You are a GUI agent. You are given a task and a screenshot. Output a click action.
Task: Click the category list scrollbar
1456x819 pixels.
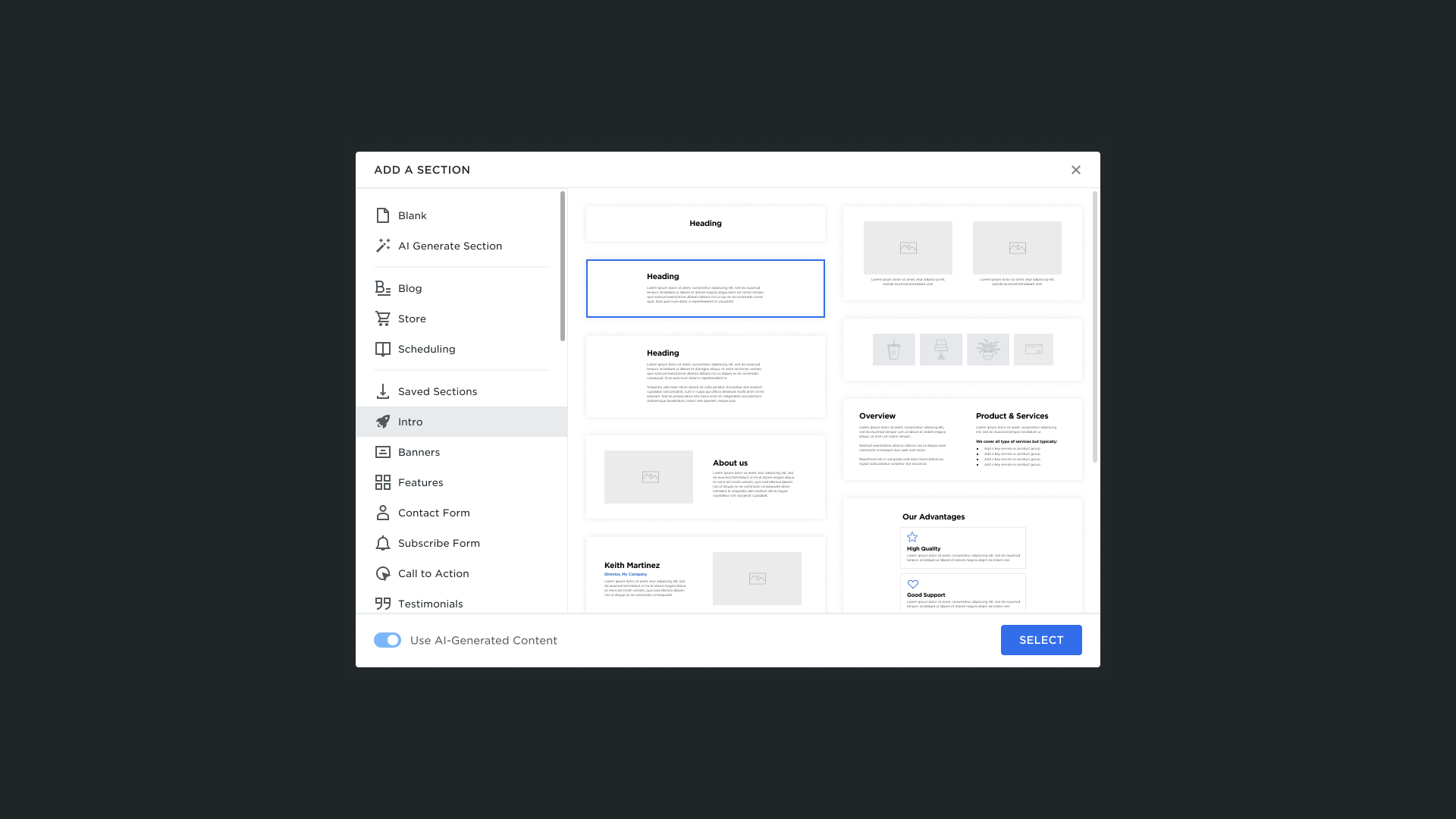pyautogui.click(x=563, y=265)
